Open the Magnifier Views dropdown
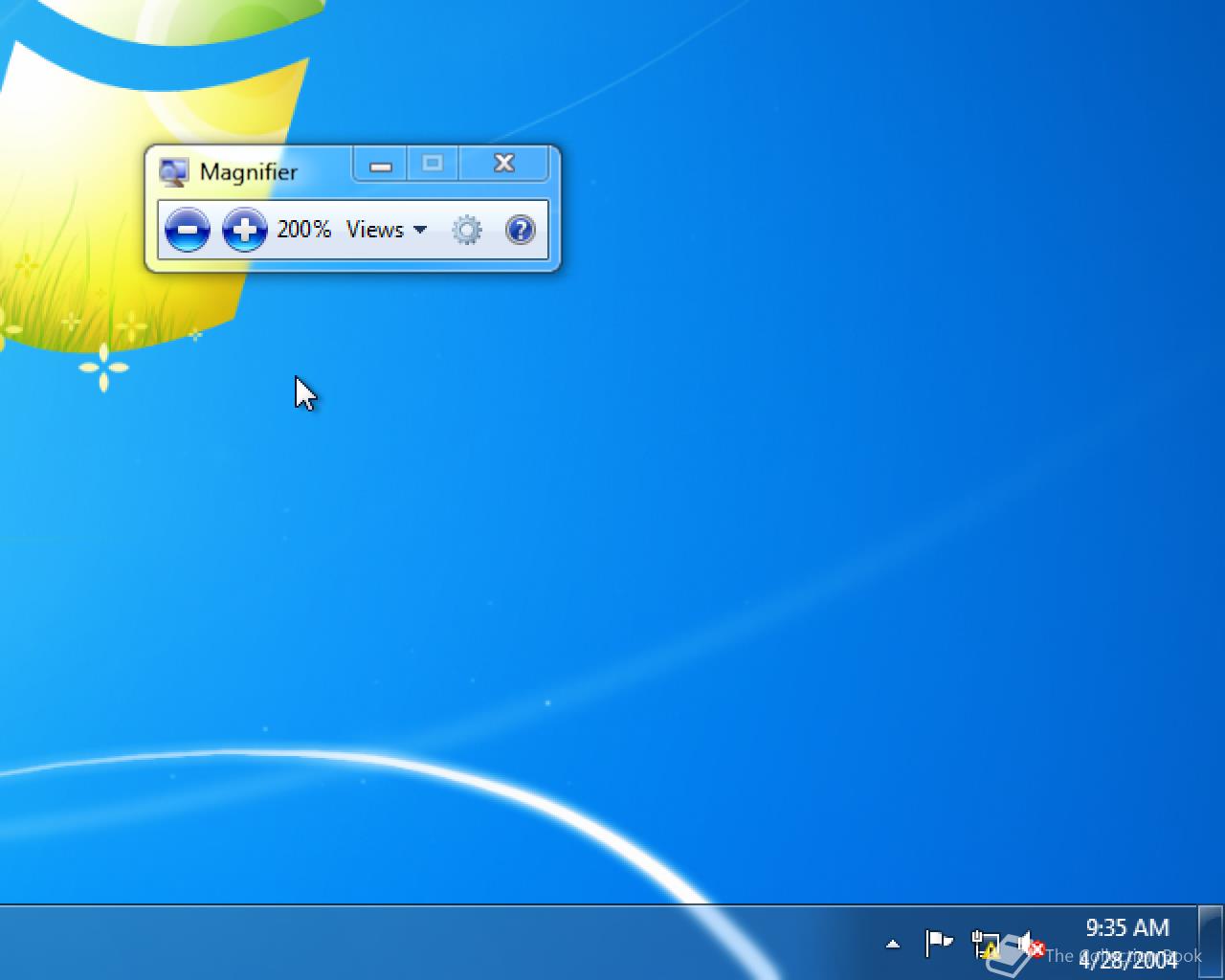The height and width of the screenshot is (980, 1225). point(387,230)
